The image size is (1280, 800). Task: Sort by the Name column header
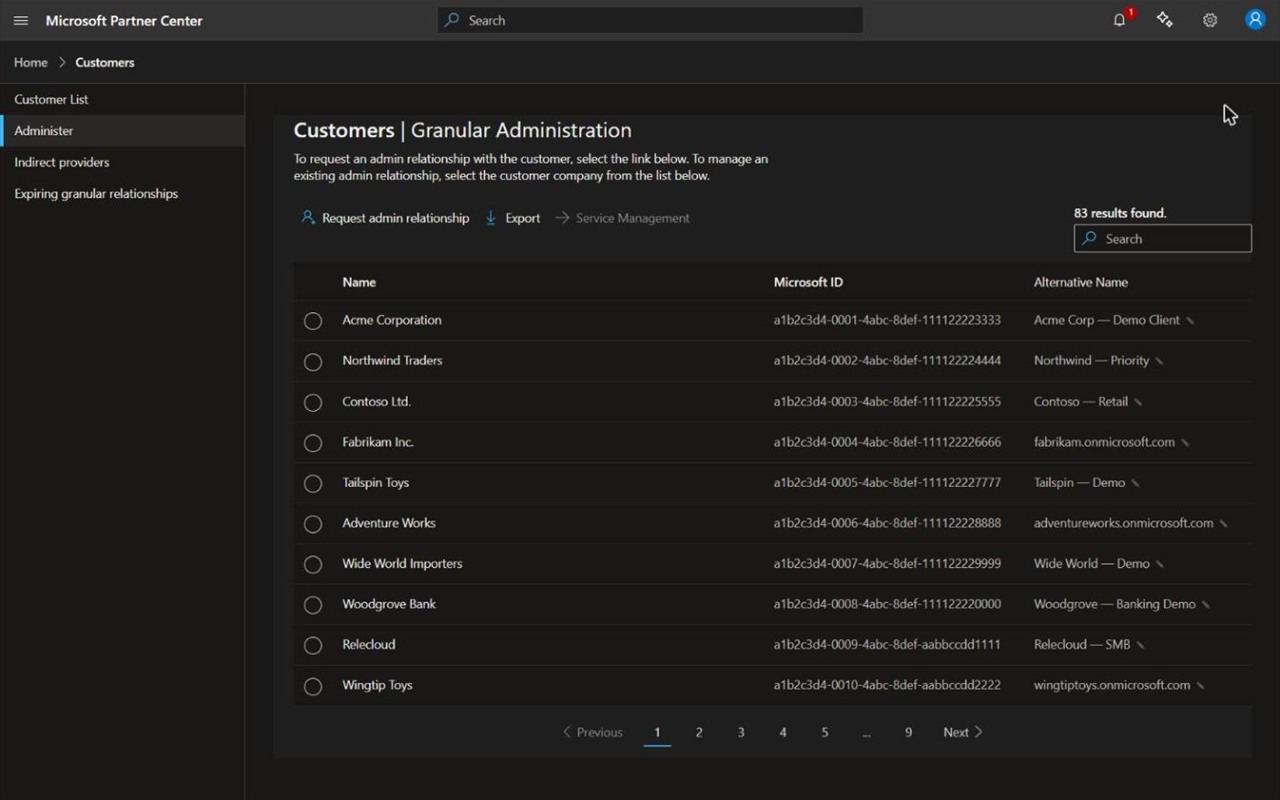coord(359,282)
